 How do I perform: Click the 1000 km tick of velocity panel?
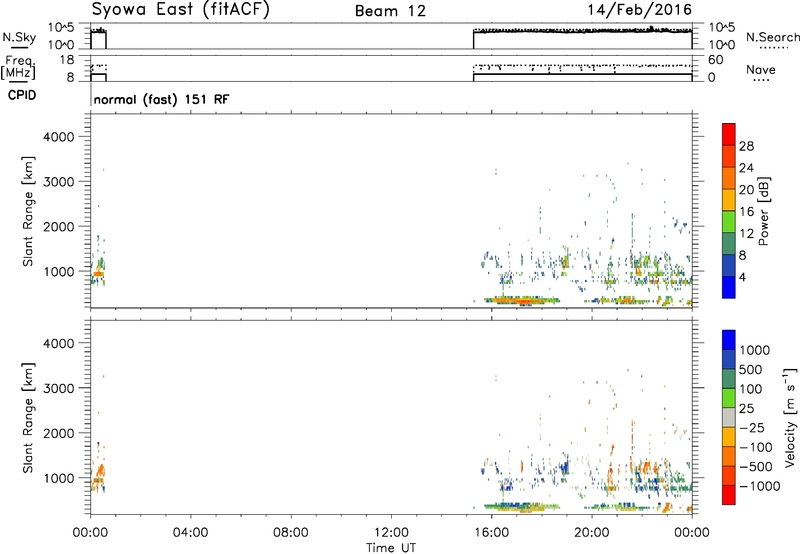[59, 478]
